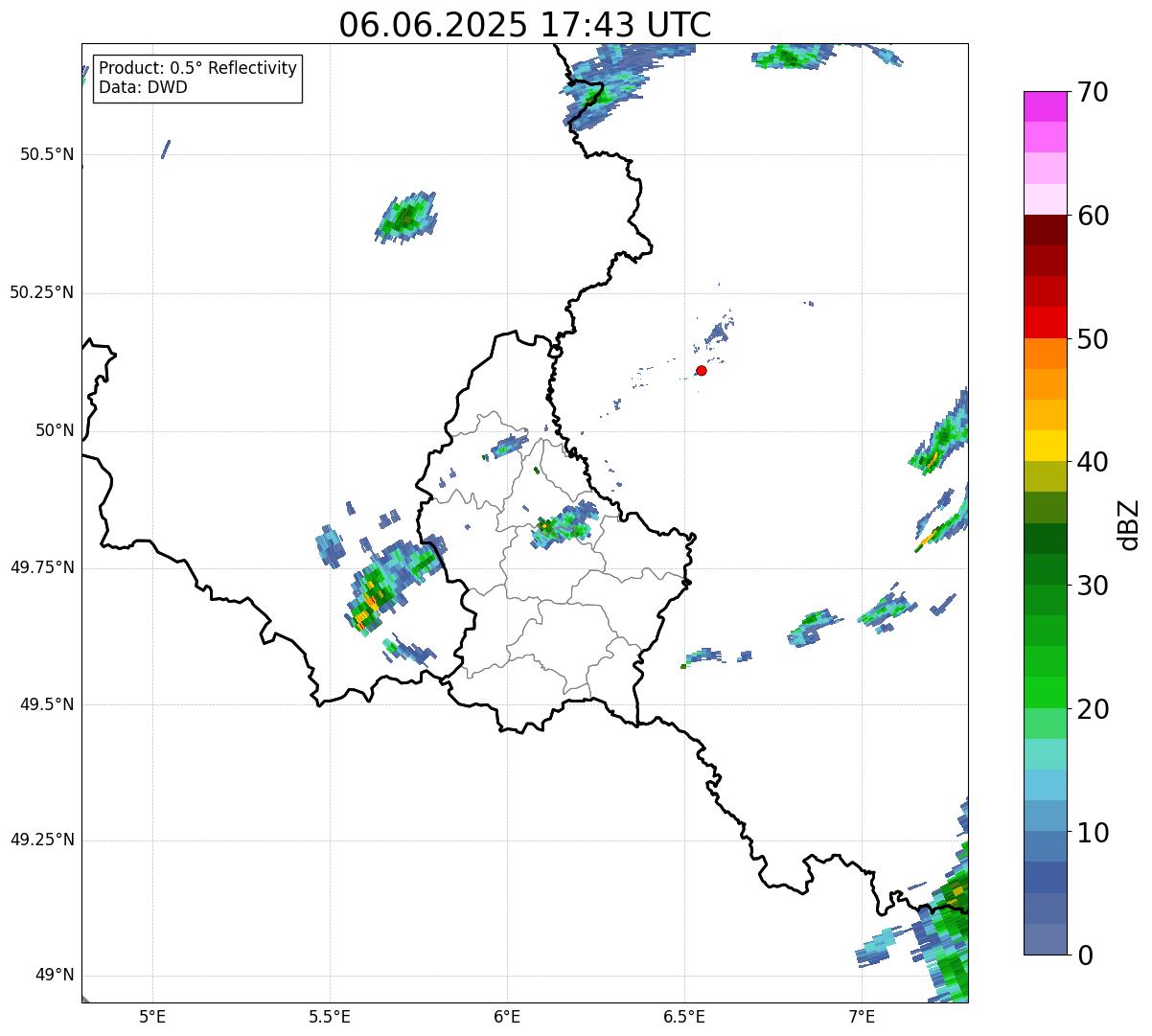Click the '20' colorbar tick label
The width and height of the screenshot is (1152, 1036).
coord(1093,709)
